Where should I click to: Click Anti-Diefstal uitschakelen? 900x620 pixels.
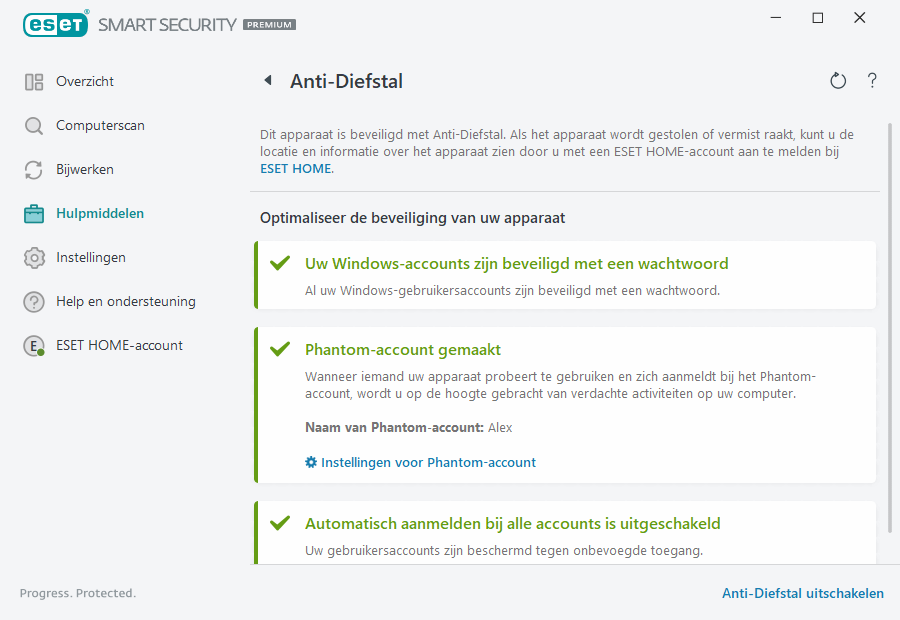[803, 593]
